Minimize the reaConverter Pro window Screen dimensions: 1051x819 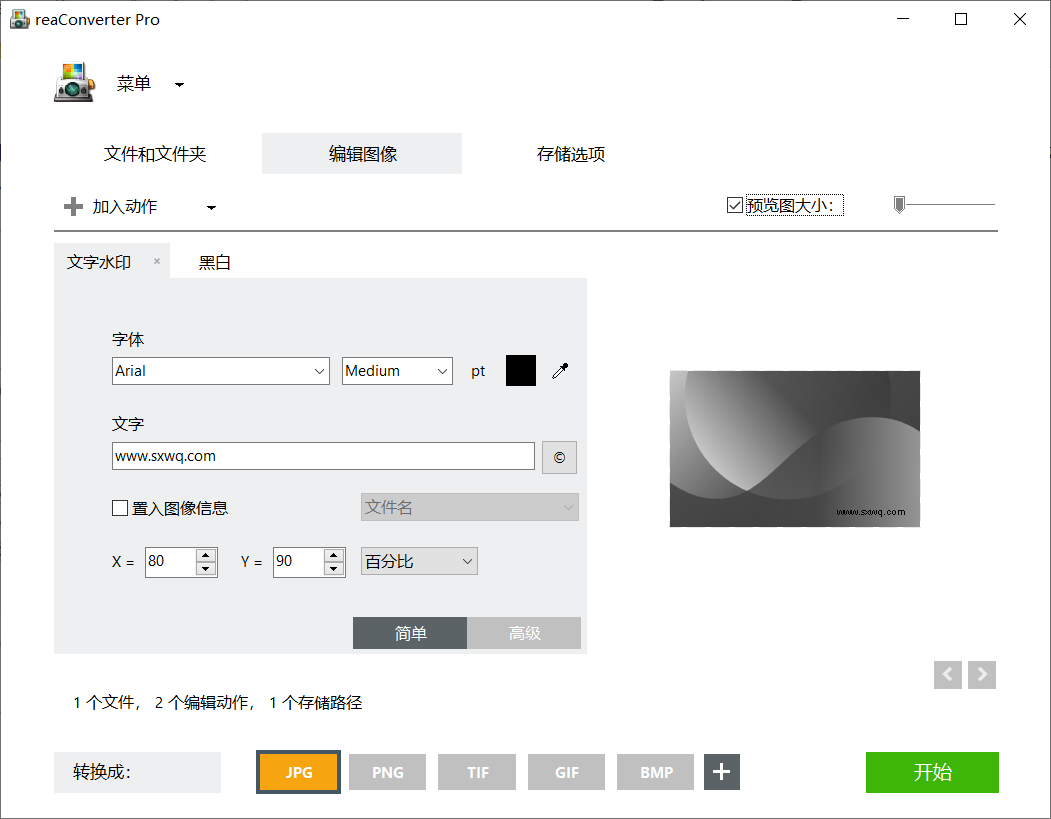[x=903, y=19]
